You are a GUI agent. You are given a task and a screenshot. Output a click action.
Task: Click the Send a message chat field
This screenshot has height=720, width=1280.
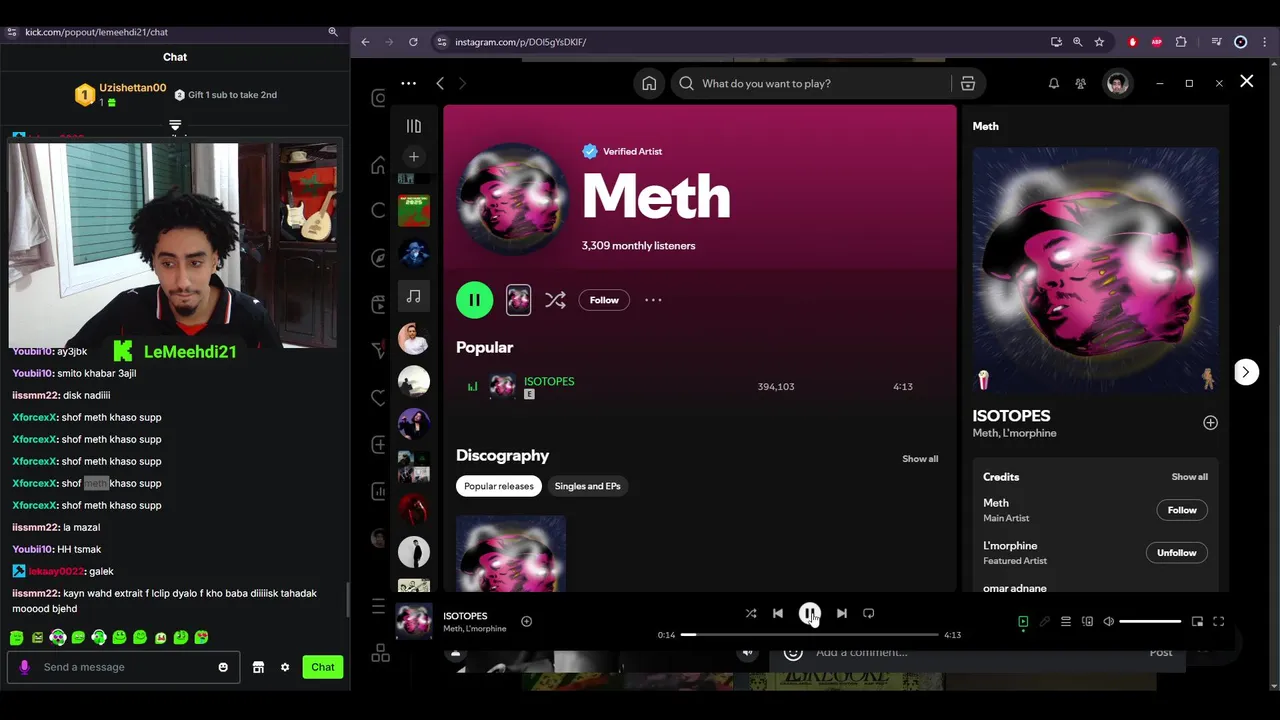click(123, 667)
